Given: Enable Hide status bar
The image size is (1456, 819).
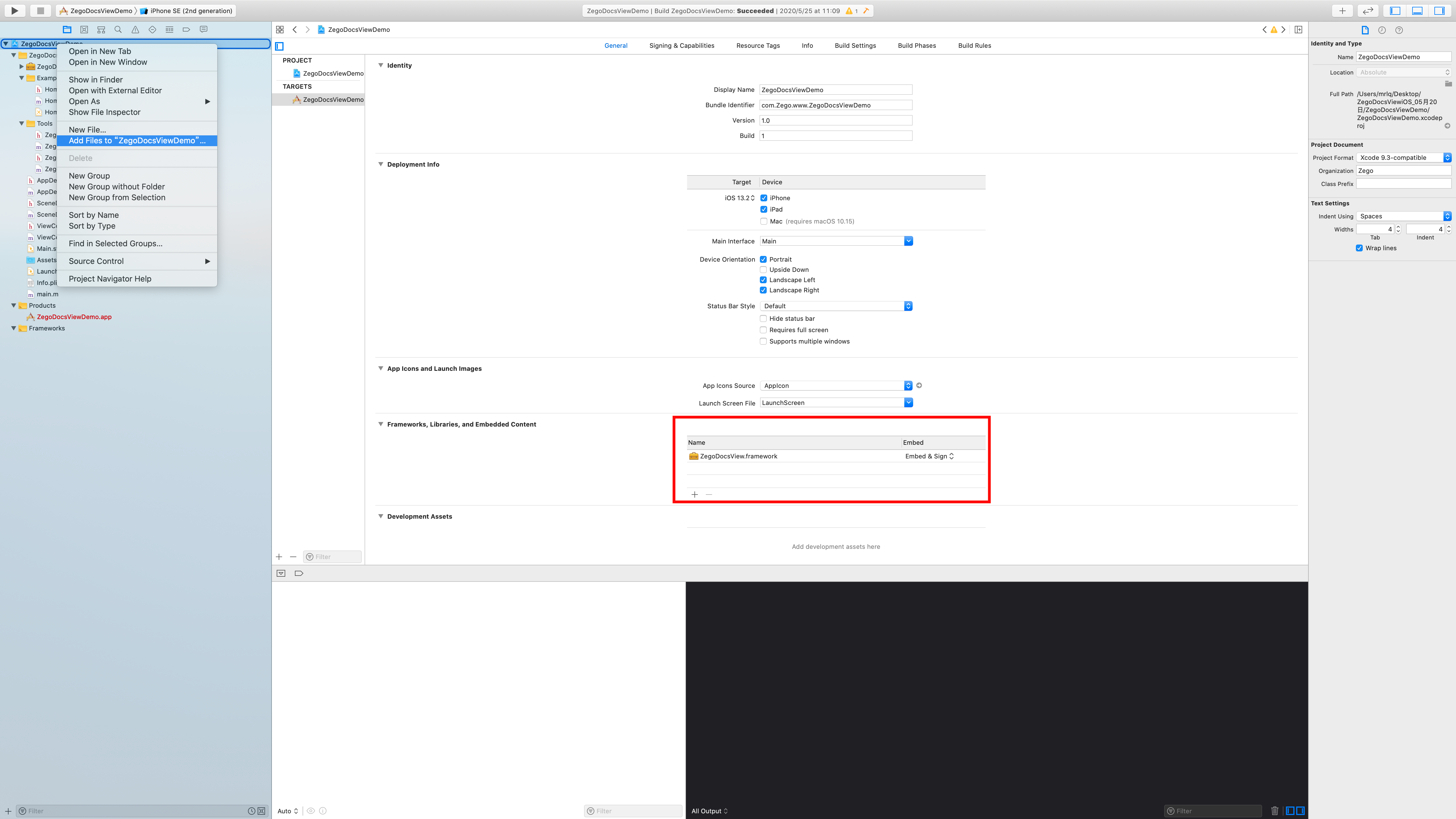Looking at the screenshot, I should pos(763,318).
